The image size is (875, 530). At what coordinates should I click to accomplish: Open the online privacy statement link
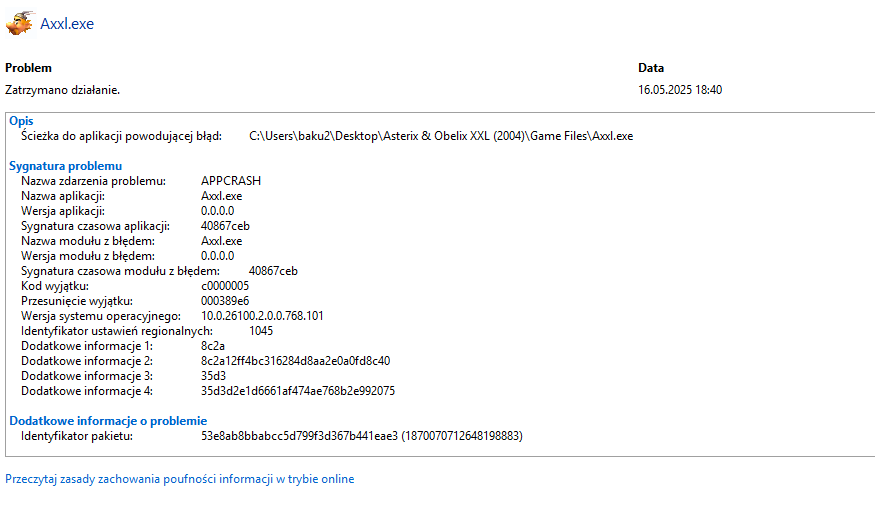(x=180, y=479)
